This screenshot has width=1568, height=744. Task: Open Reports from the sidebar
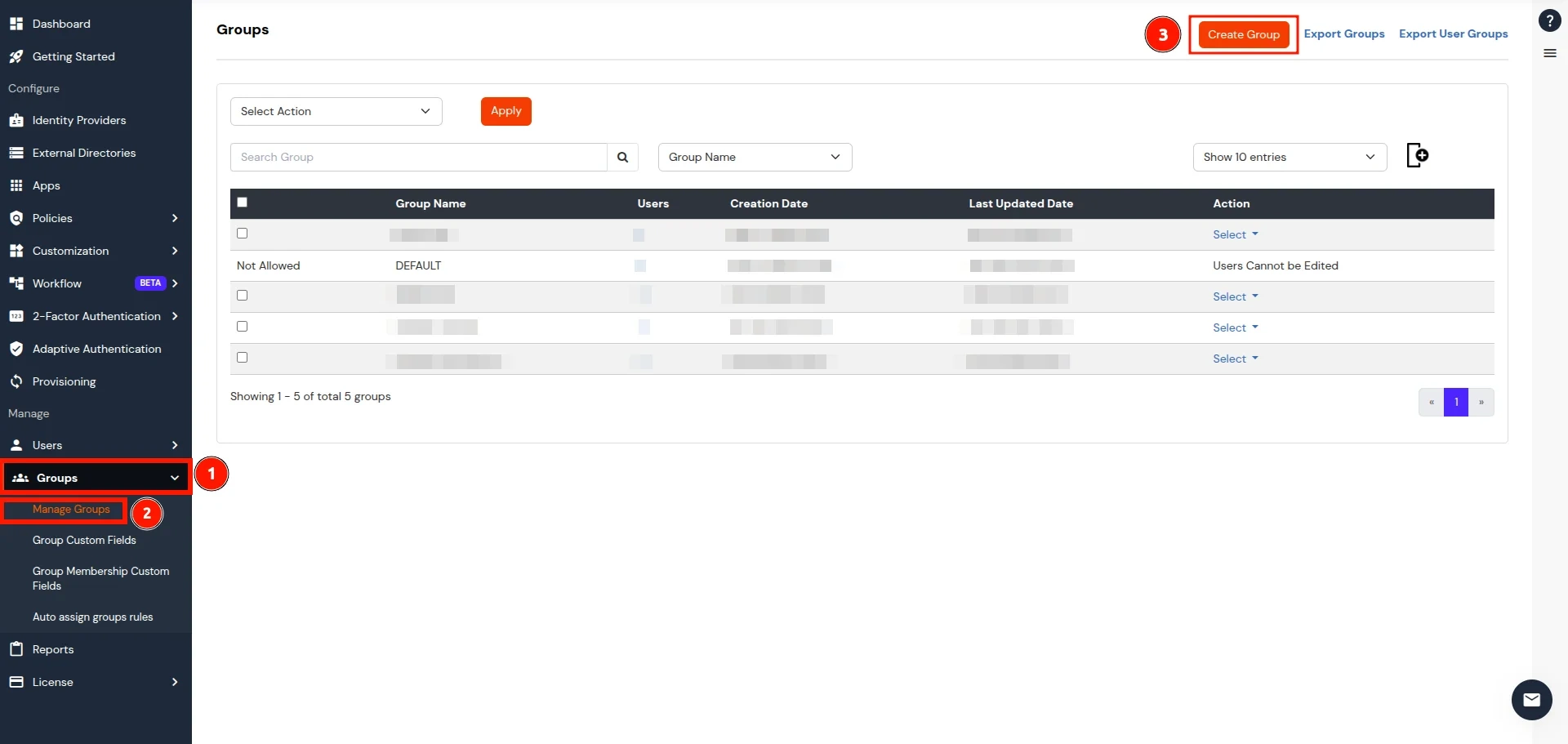point(53,649)
